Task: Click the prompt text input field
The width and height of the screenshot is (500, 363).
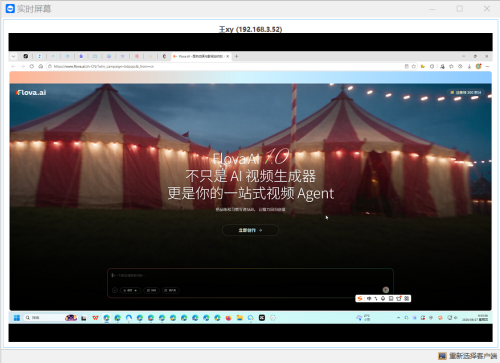Action: coord(250,276)
